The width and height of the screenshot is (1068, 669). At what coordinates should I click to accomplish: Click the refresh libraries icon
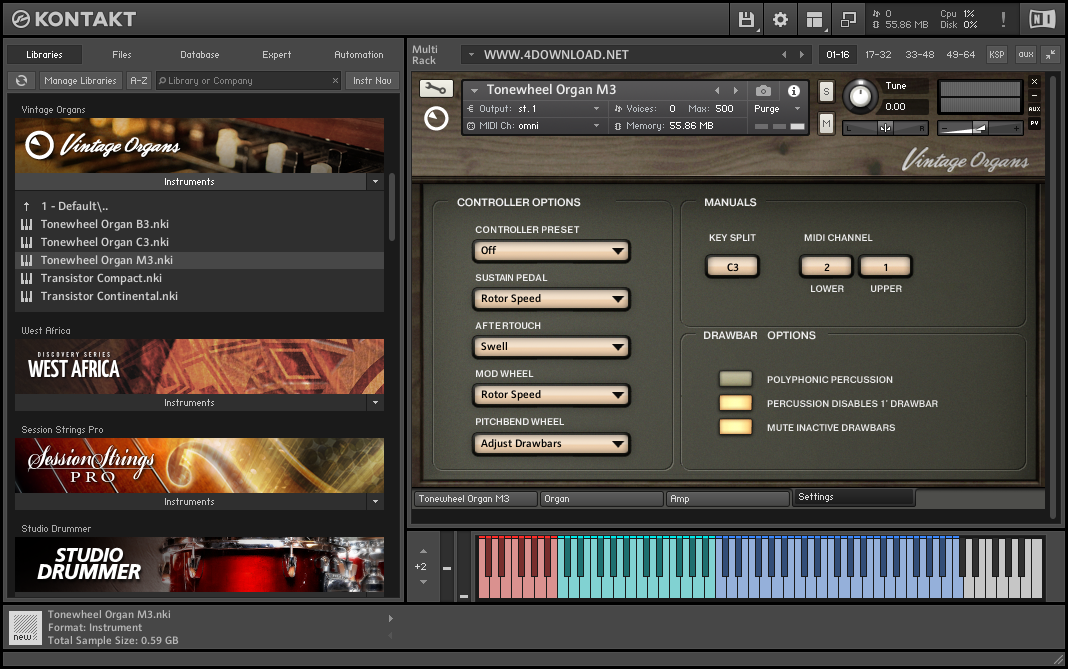[x=21, y=81]
